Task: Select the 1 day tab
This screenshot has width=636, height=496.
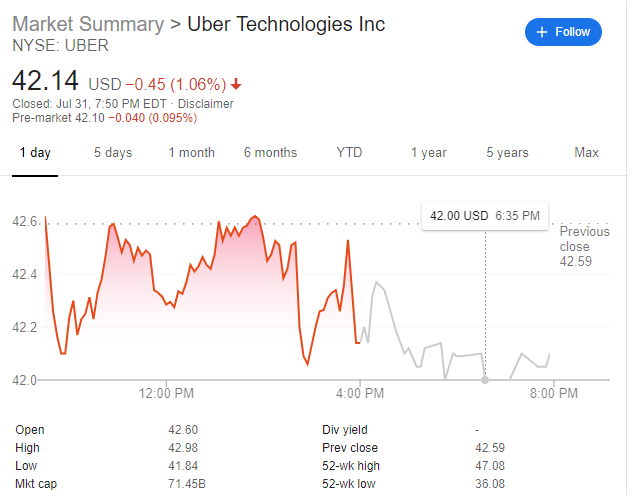Action: (35, 153)
